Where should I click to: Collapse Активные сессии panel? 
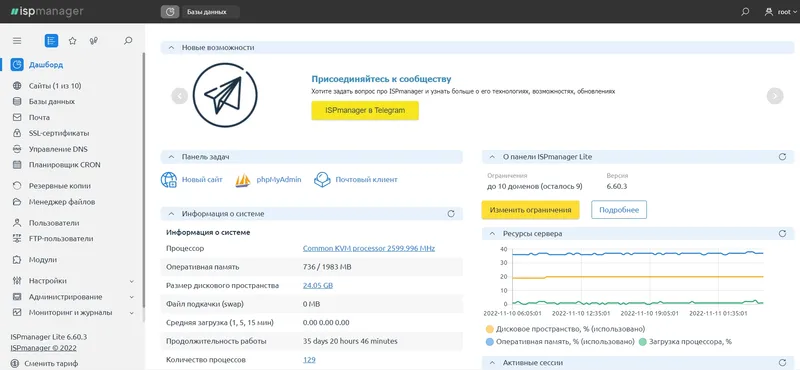pos(492,363)
